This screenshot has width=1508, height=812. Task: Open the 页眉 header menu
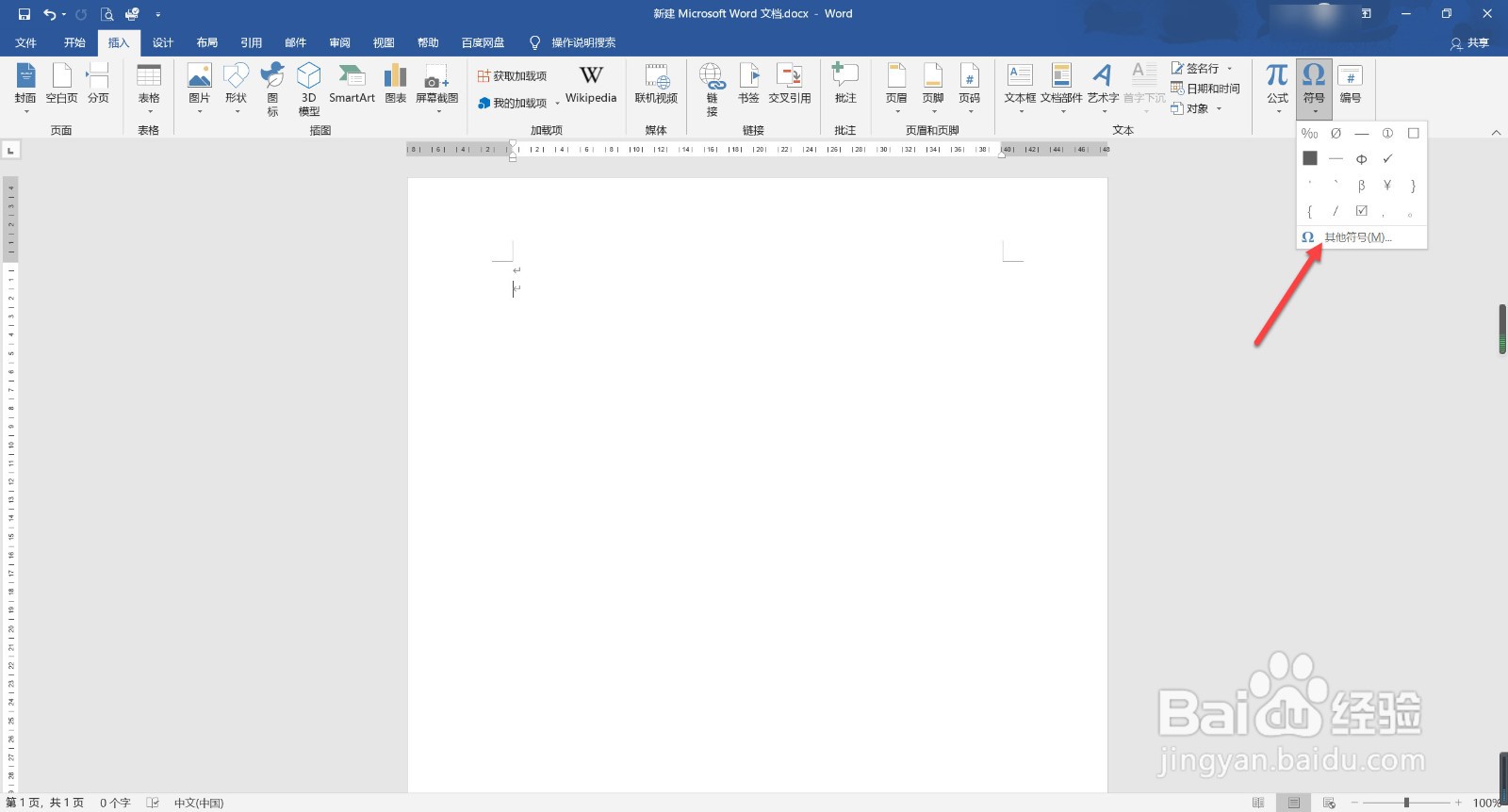pyautogui.click(x=896, y=88)
